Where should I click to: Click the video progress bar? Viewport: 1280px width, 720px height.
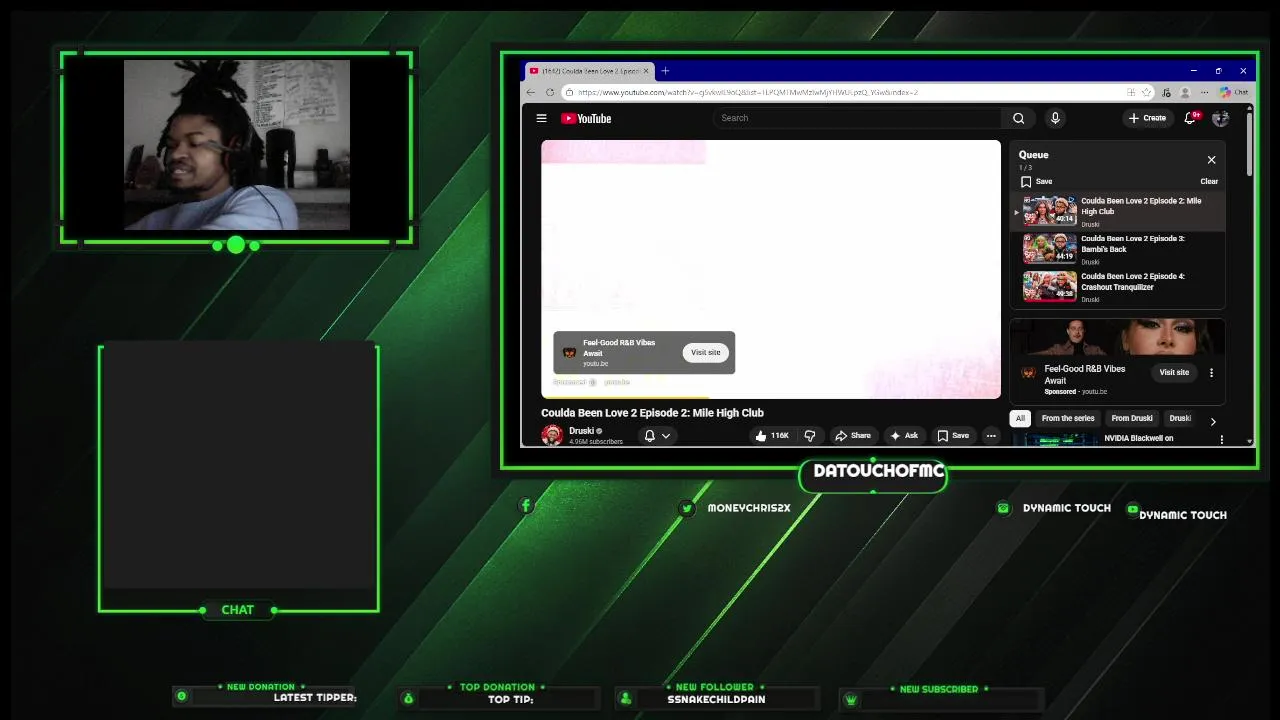pos(770,397)
